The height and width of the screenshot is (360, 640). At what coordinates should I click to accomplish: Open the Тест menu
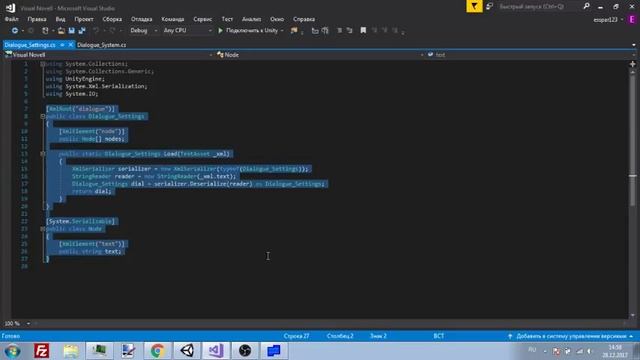click(227, 19)
